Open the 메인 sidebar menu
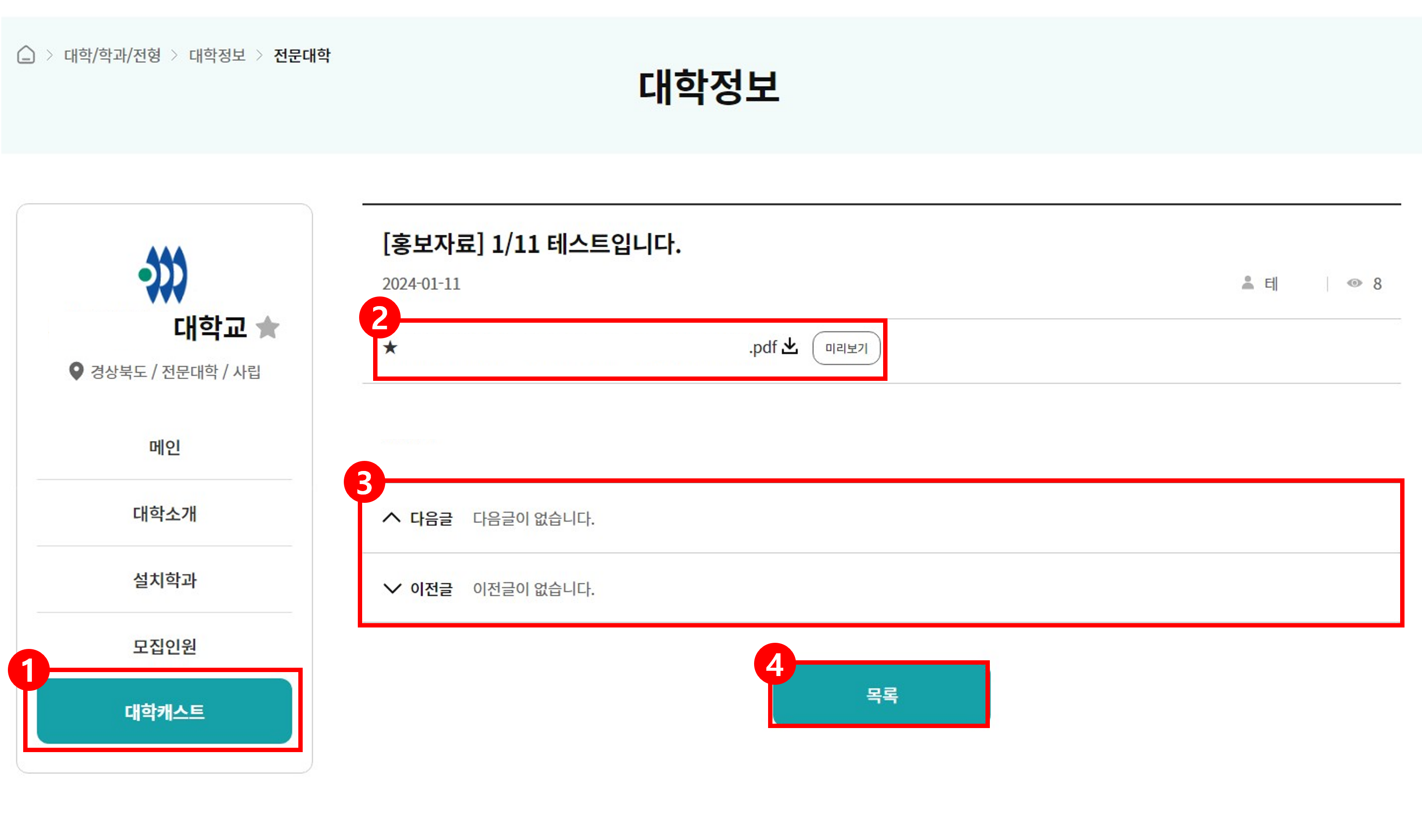Image resolution: width=1422 pixels, height=840 pixels. [164, 447]
